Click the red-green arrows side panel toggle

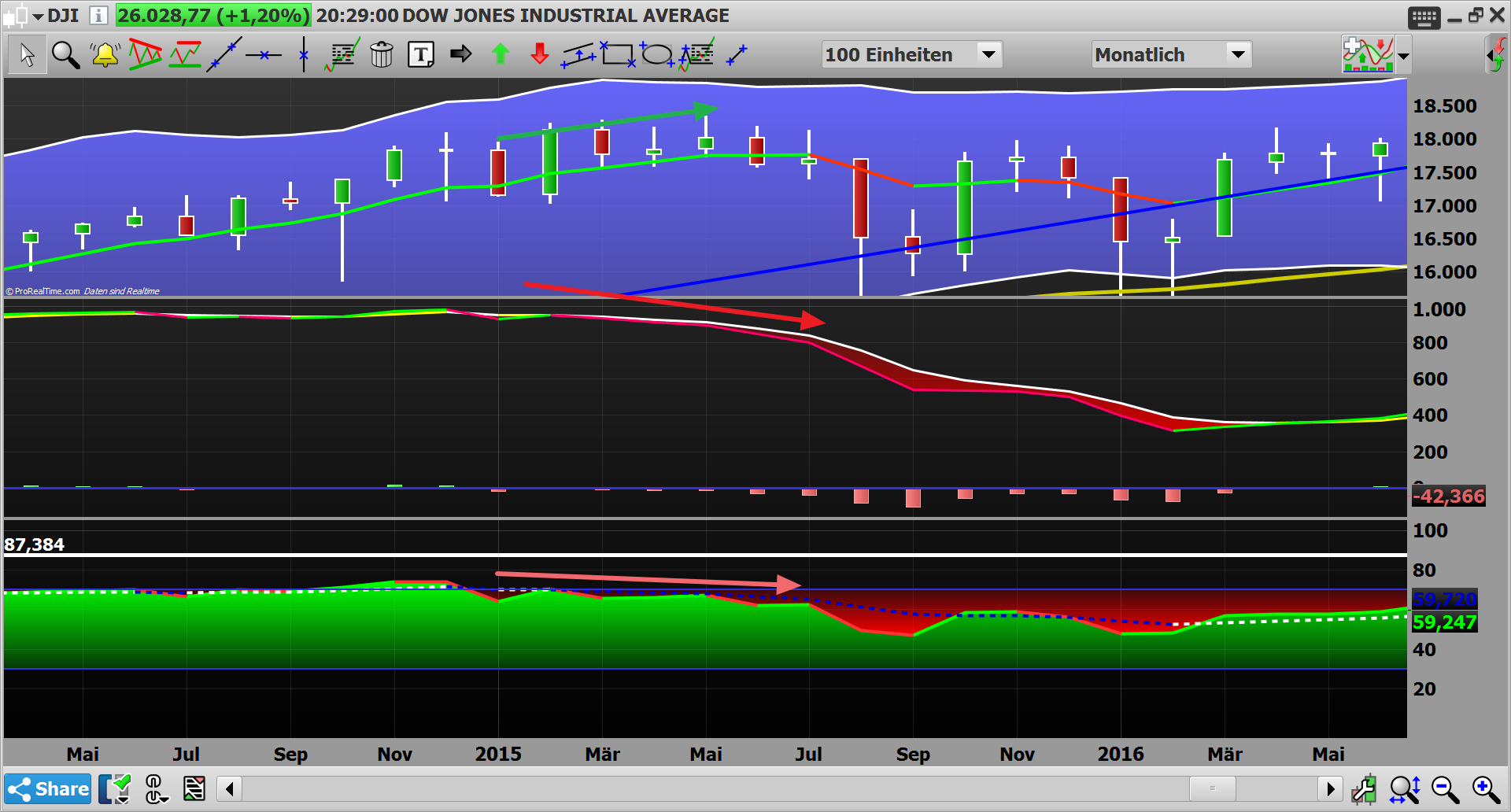[1496, 54]
